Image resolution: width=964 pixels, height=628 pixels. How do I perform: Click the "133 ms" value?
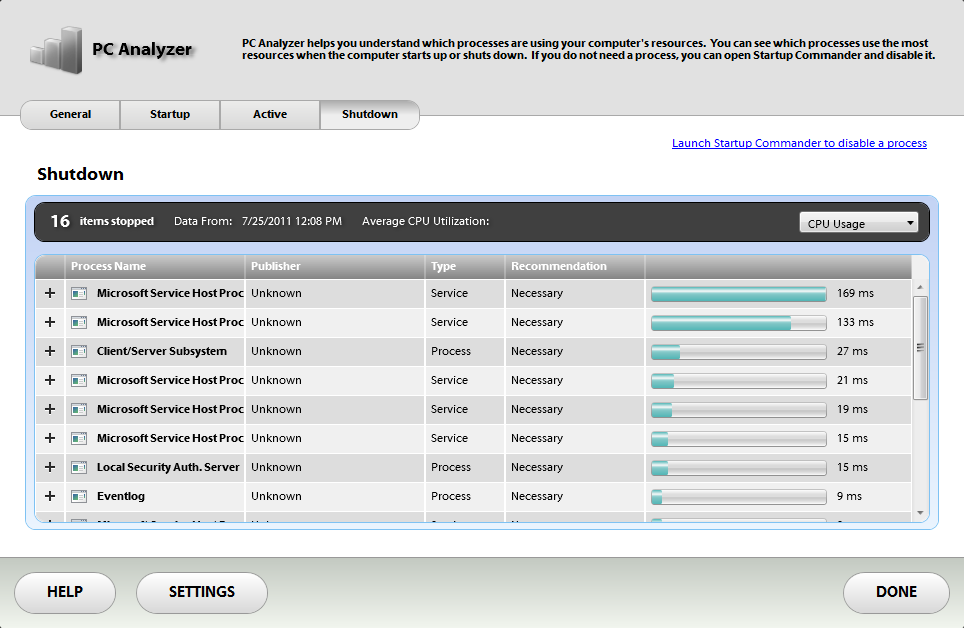(x=855, y=322)
